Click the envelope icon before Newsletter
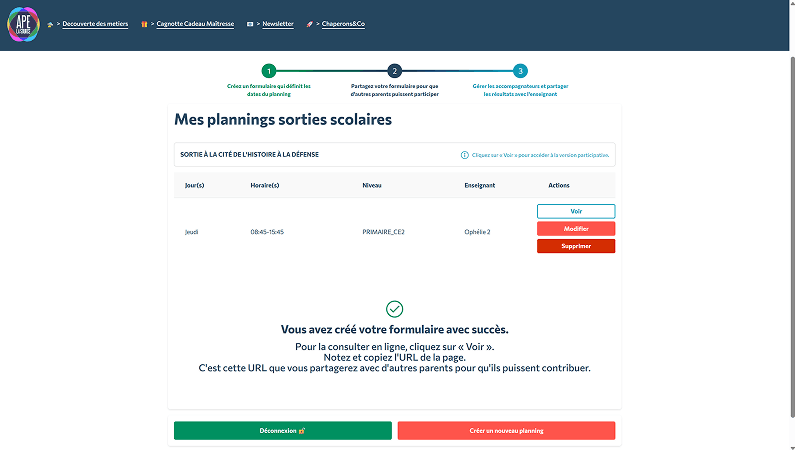Viewport: 796px width, 450px height. [250, 24]
